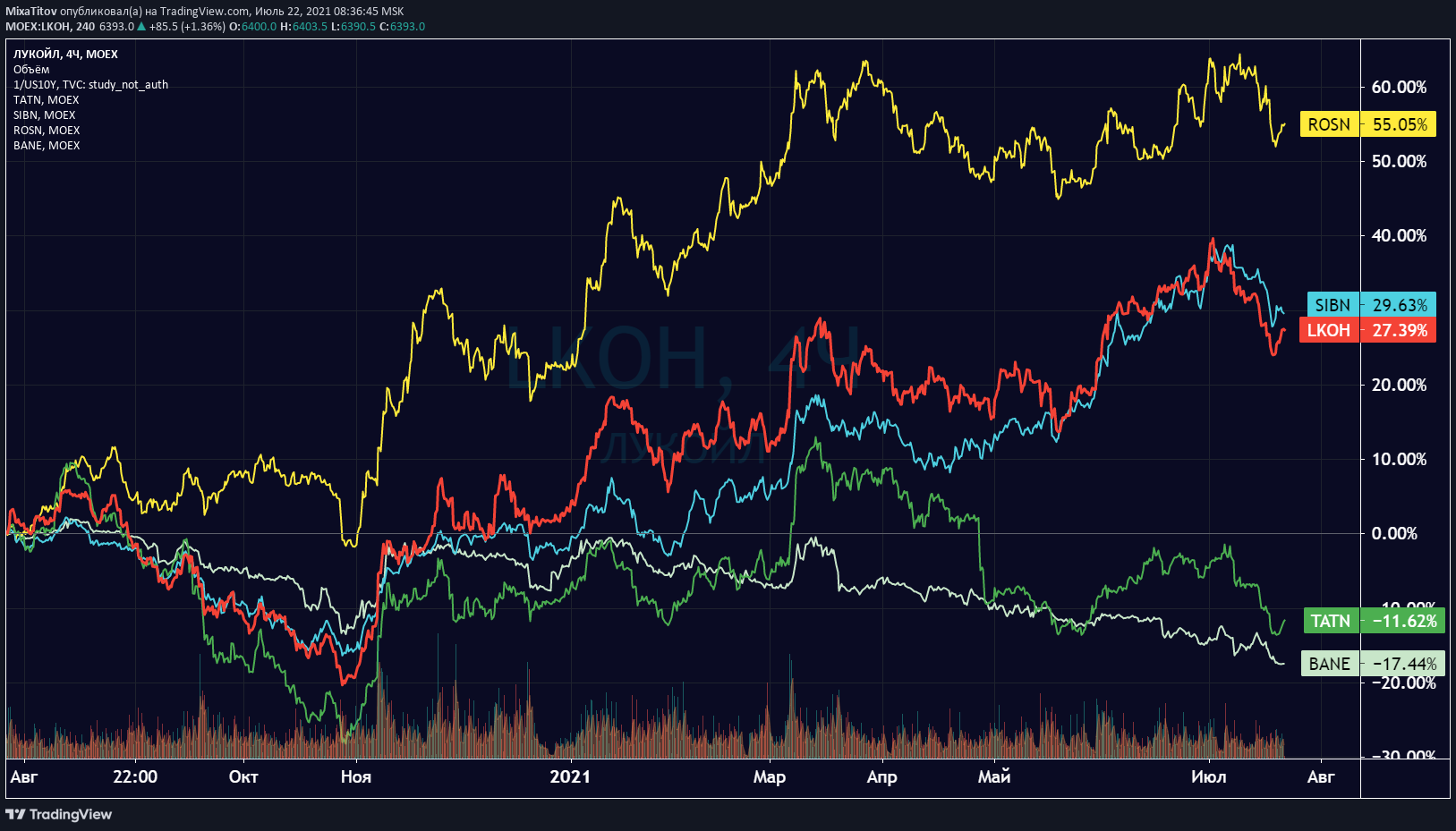Click the 2021 time axis label
The height and width of the screenshot is (831, 1456).
[570, 776]
